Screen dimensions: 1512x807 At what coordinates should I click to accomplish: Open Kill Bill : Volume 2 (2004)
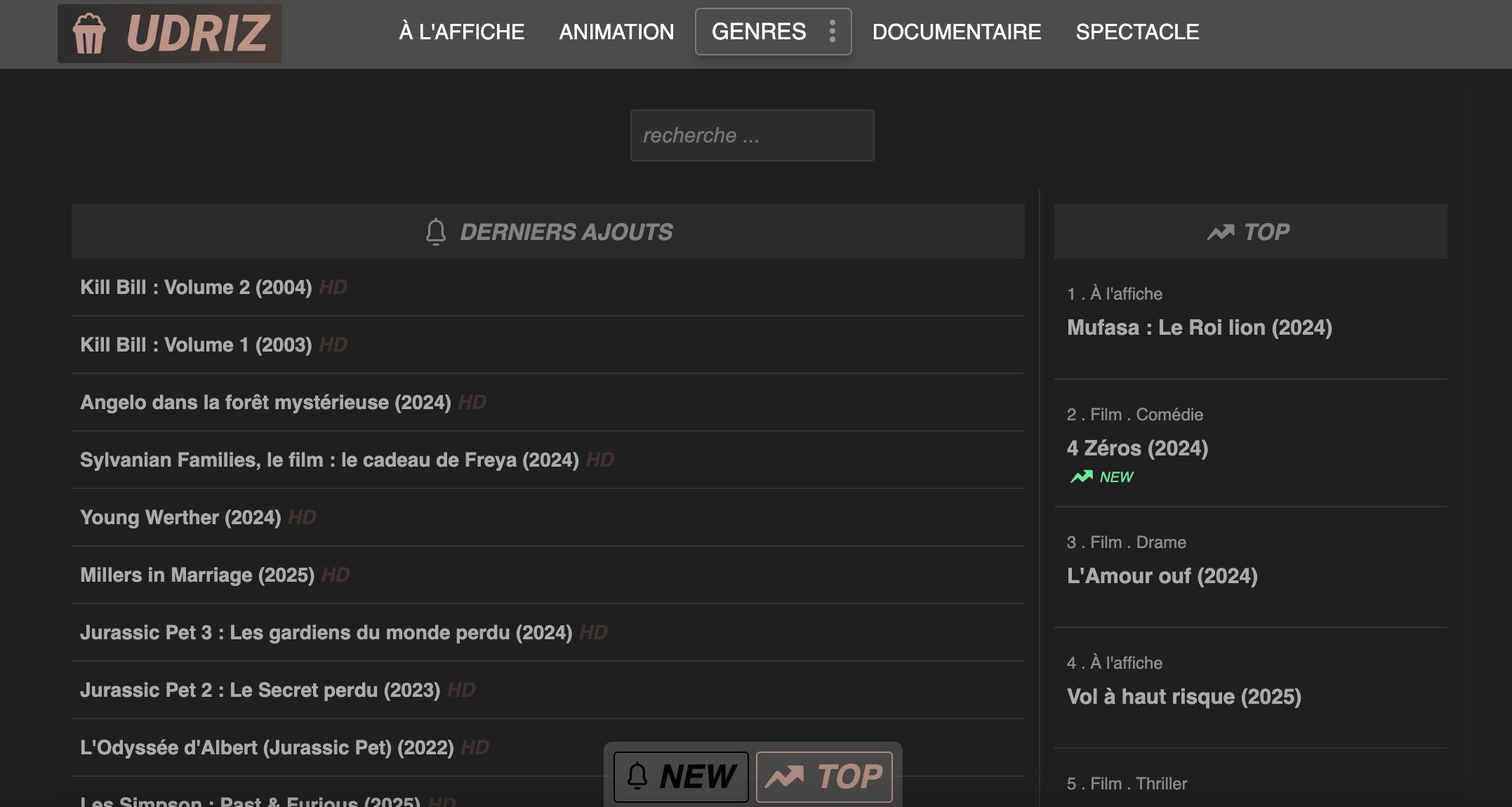tap(196, 287)
